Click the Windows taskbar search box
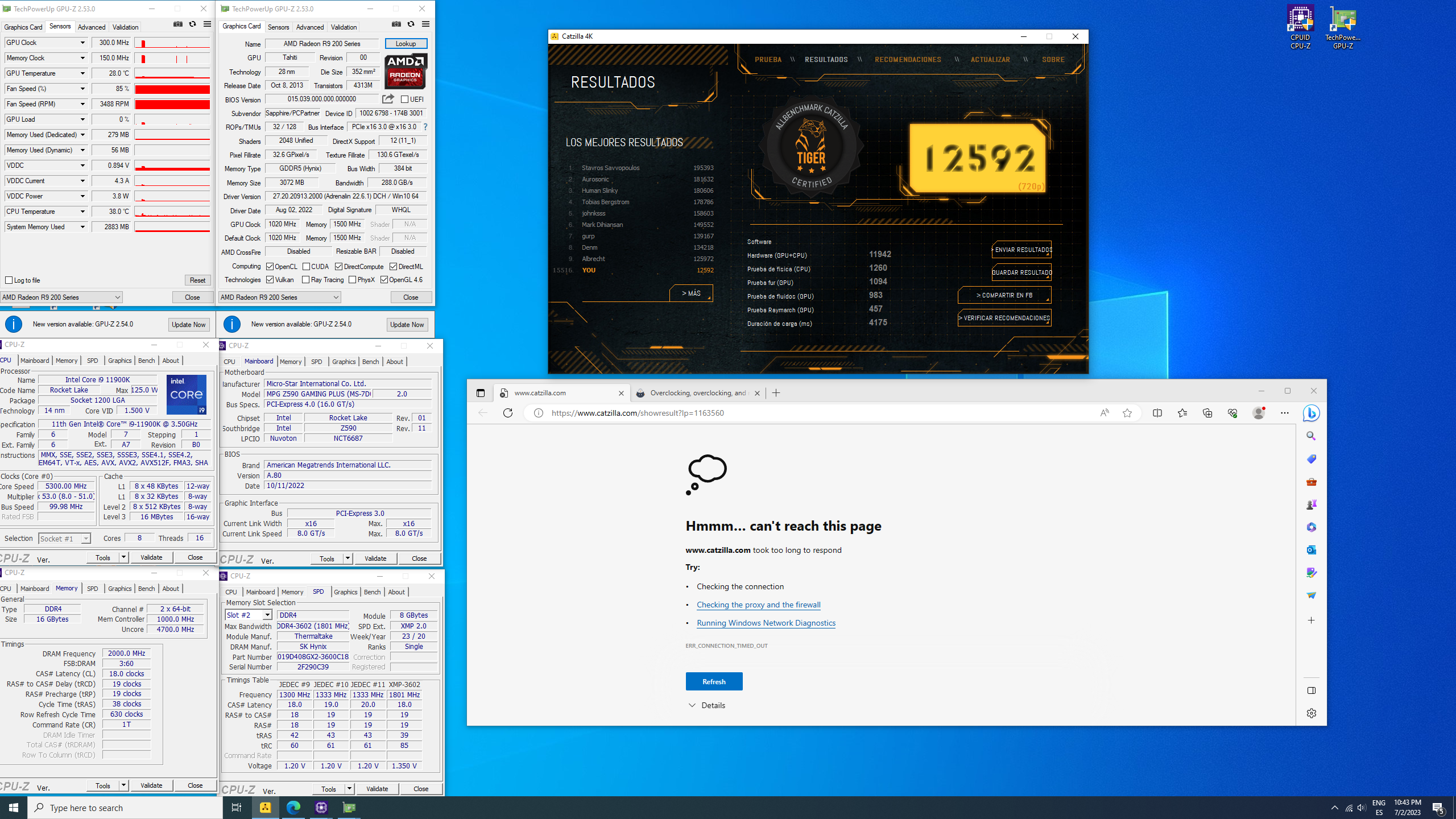The image size is (1456, 819). (125, 808)
